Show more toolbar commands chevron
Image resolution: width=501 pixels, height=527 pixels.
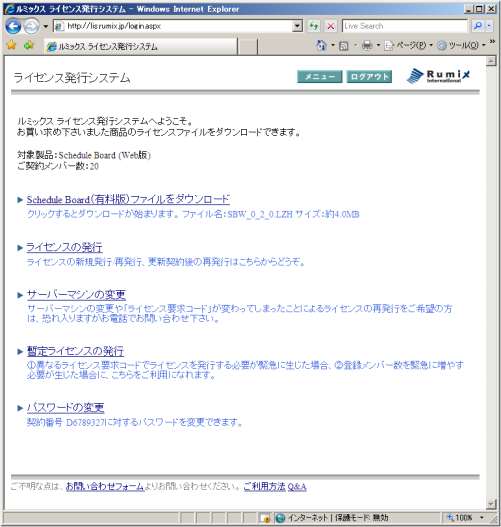click(x=492, y=41)
